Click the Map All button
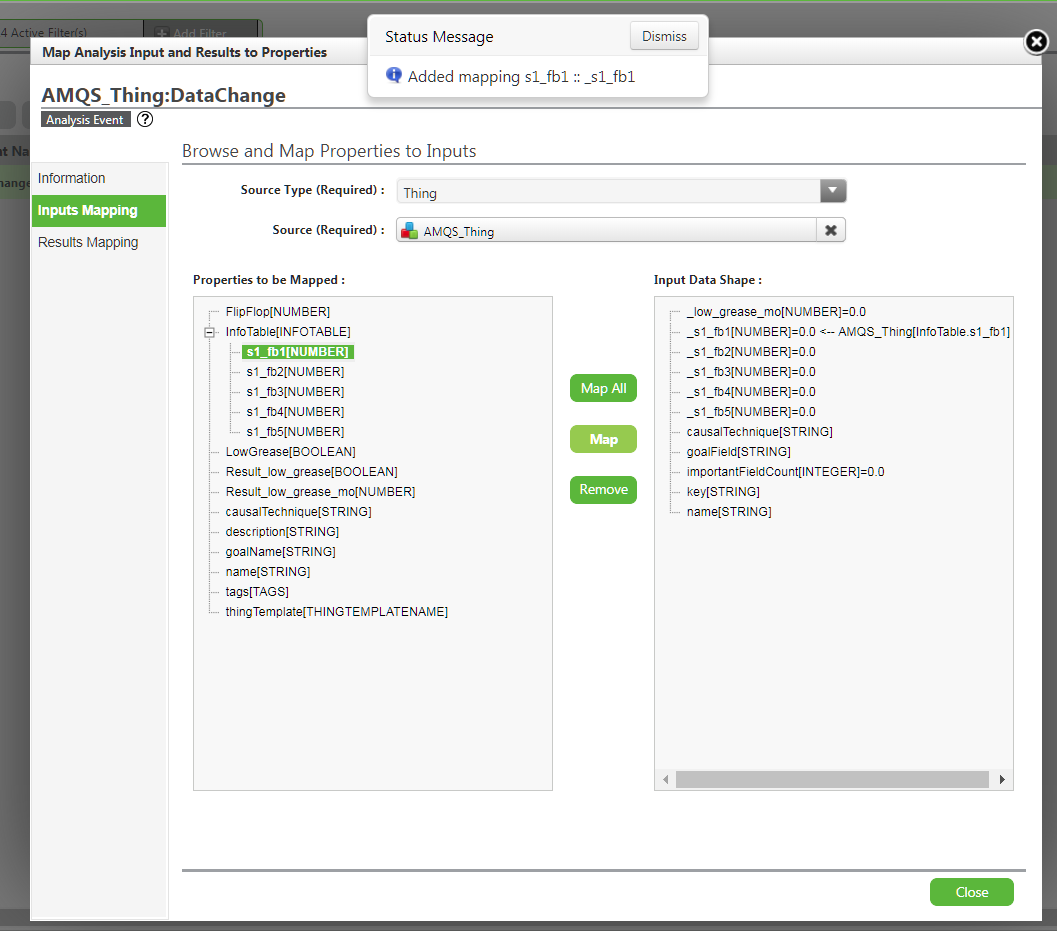 pyautogui.click(x=603, y=388)
